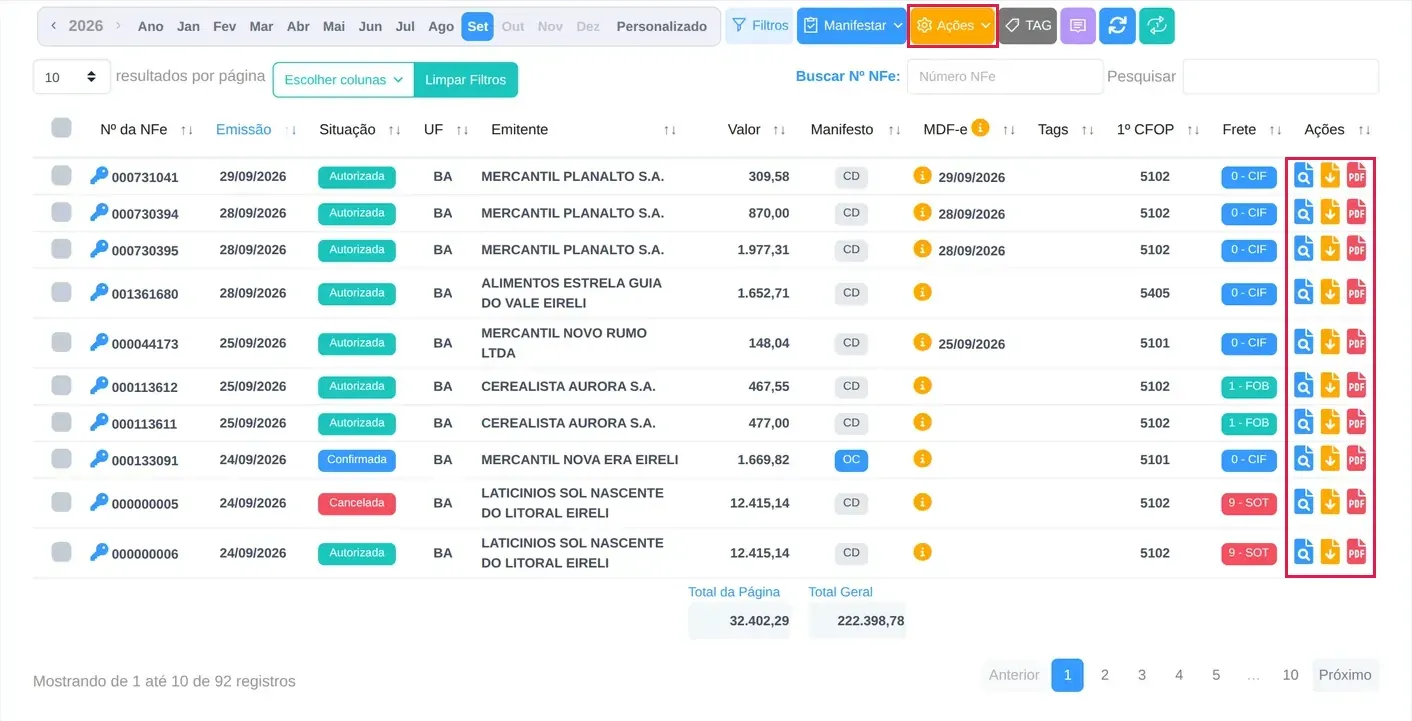This screenshot has width=1412, height=721.
Task: Click the Número NFe search field
Action: (x=1005, y=76)
